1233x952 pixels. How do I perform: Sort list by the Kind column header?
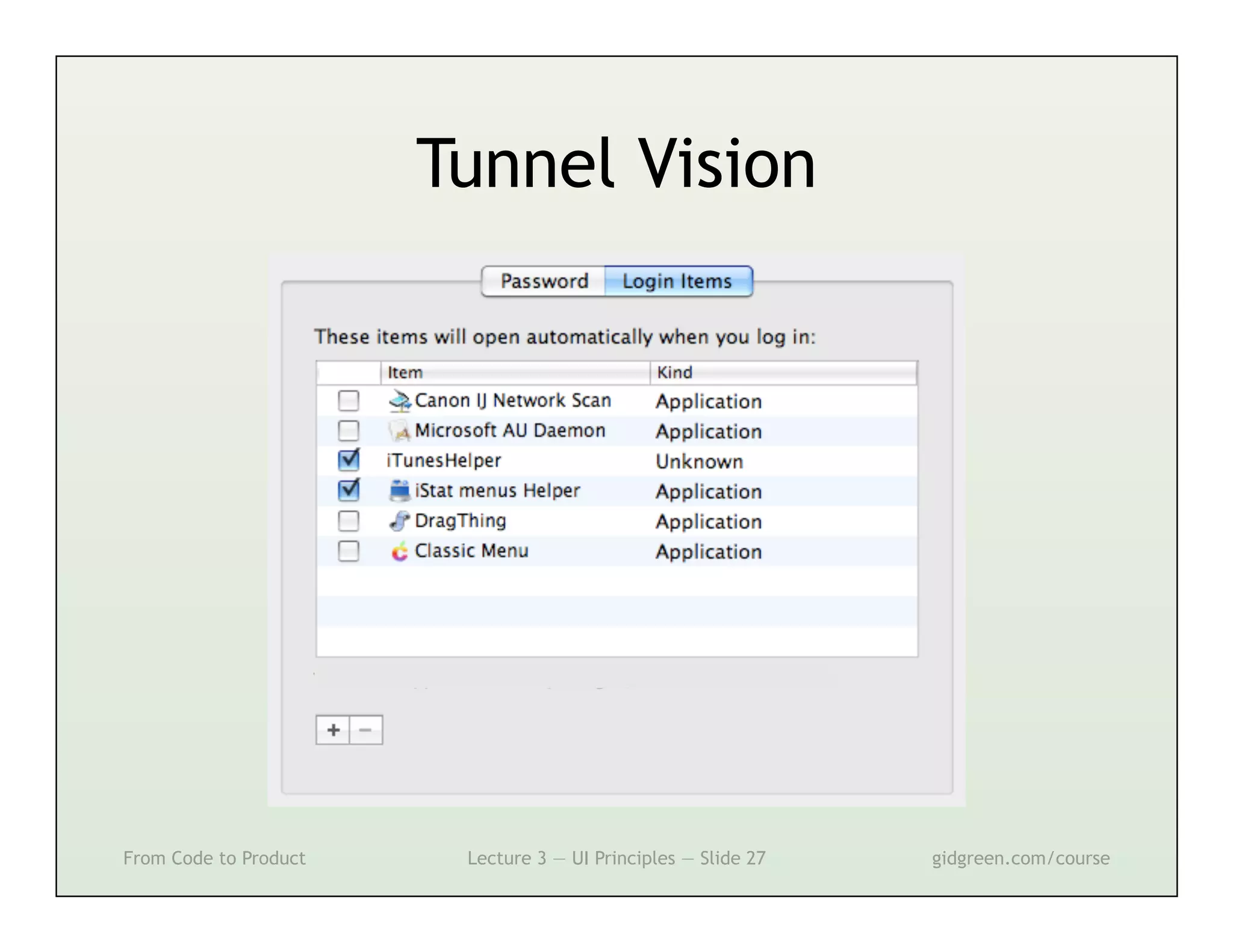784,372
